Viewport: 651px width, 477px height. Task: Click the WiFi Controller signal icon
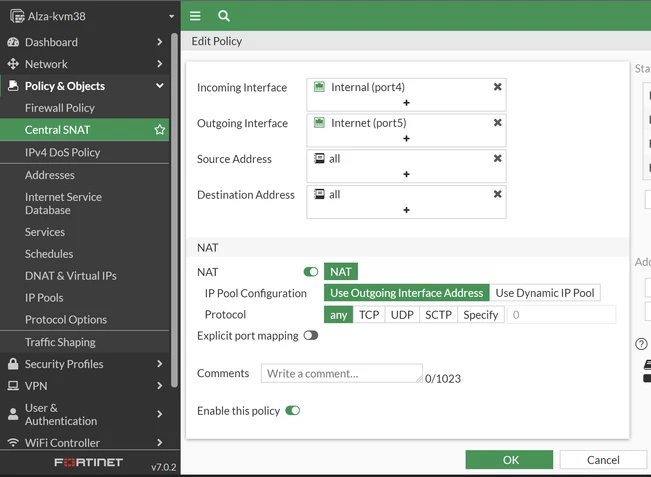[x=13, y=443]
